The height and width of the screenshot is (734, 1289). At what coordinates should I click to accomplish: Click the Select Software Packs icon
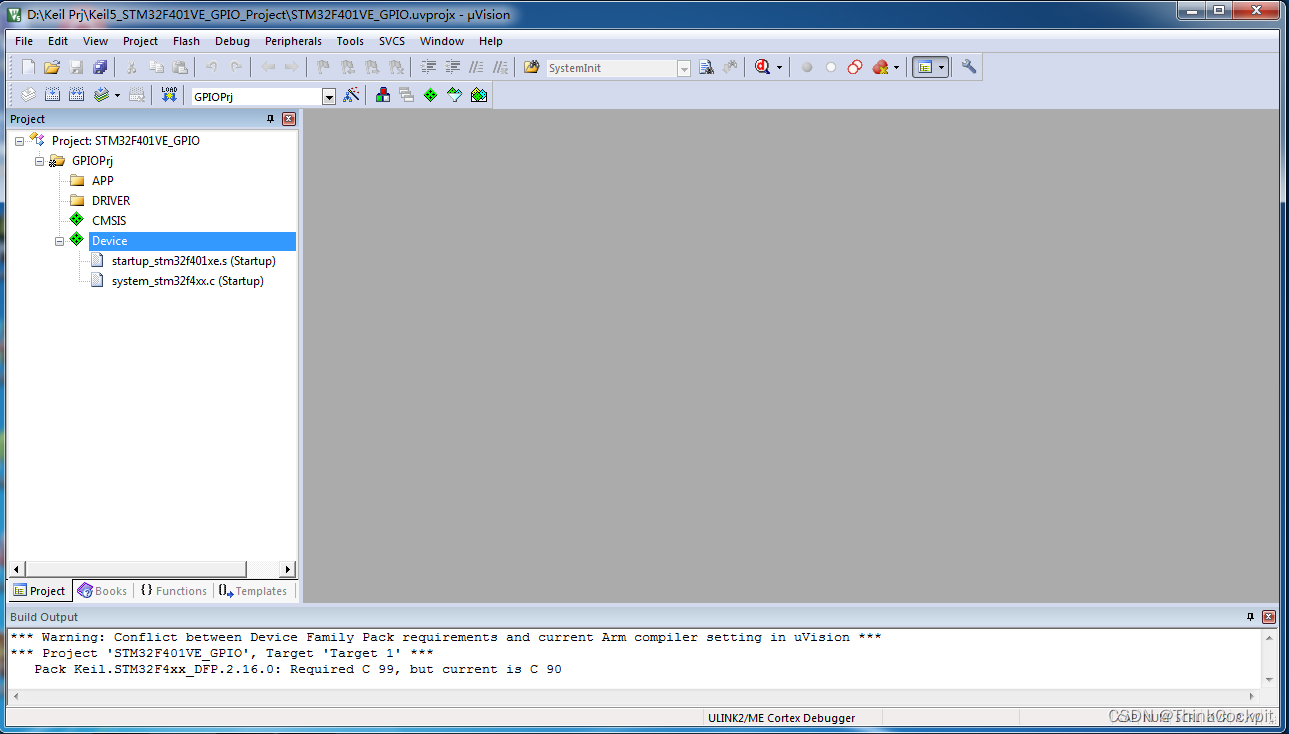pyautogui.click(x=455, y=94)
